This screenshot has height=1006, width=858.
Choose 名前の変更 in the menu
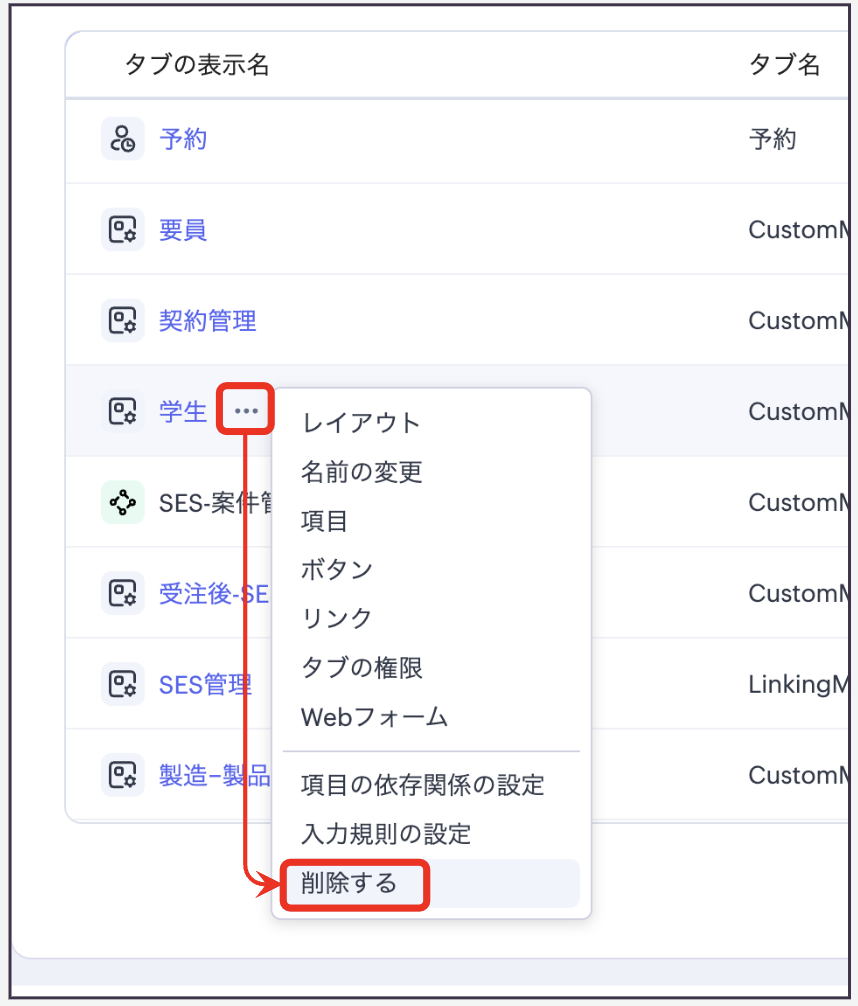click(361, 471)
